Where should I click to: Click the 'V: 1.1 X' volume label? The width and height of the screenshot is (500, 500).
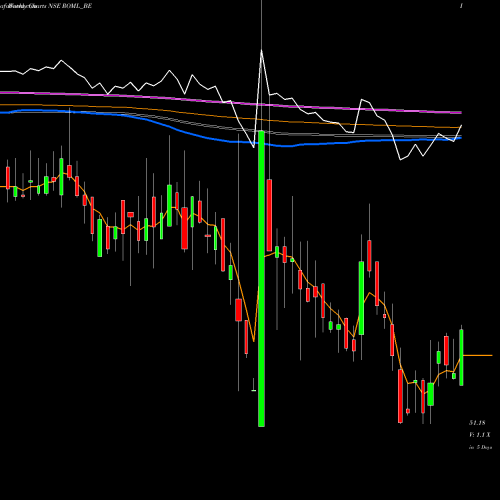point(480,435)
